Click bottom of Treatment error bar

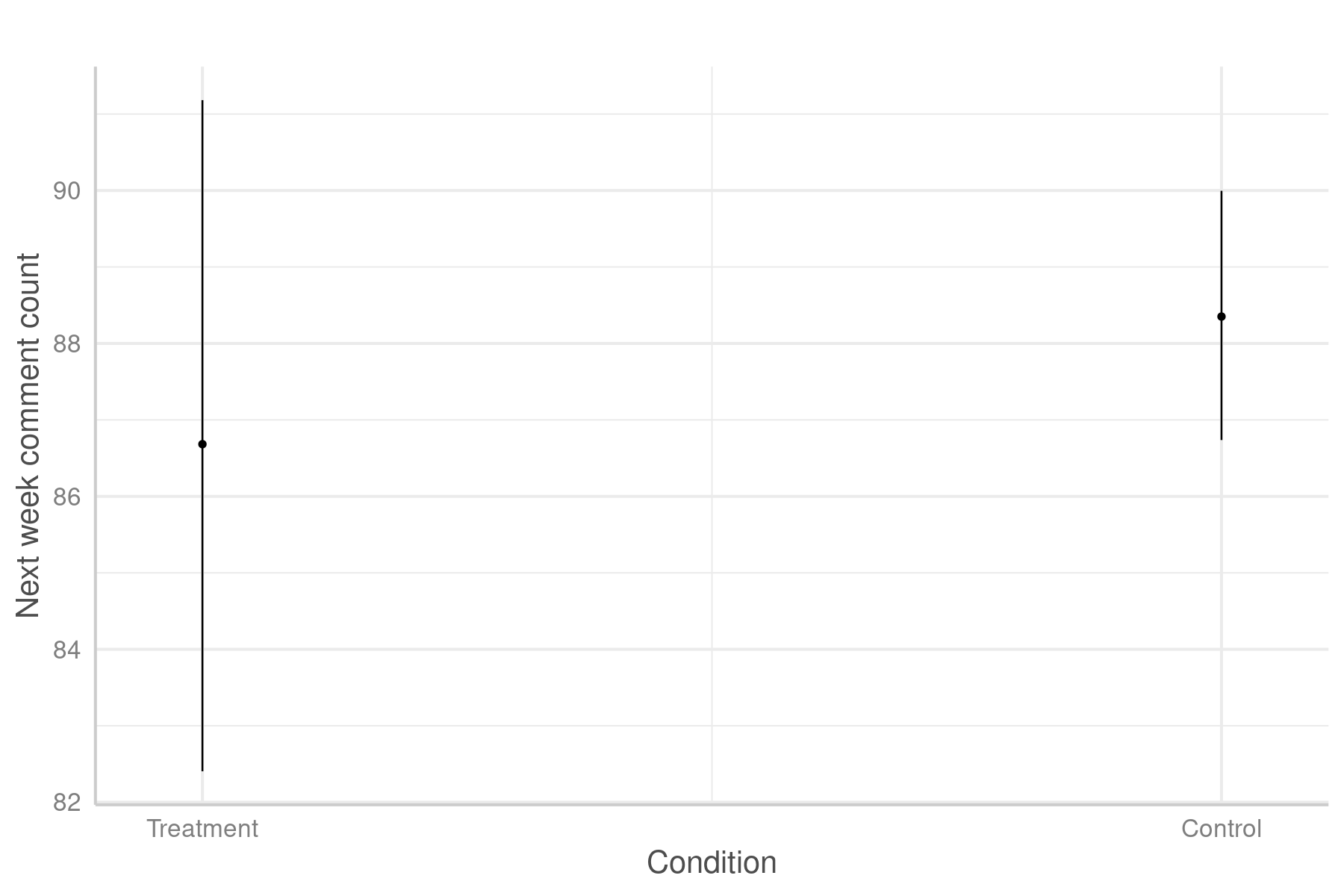(x=202, y=771)
